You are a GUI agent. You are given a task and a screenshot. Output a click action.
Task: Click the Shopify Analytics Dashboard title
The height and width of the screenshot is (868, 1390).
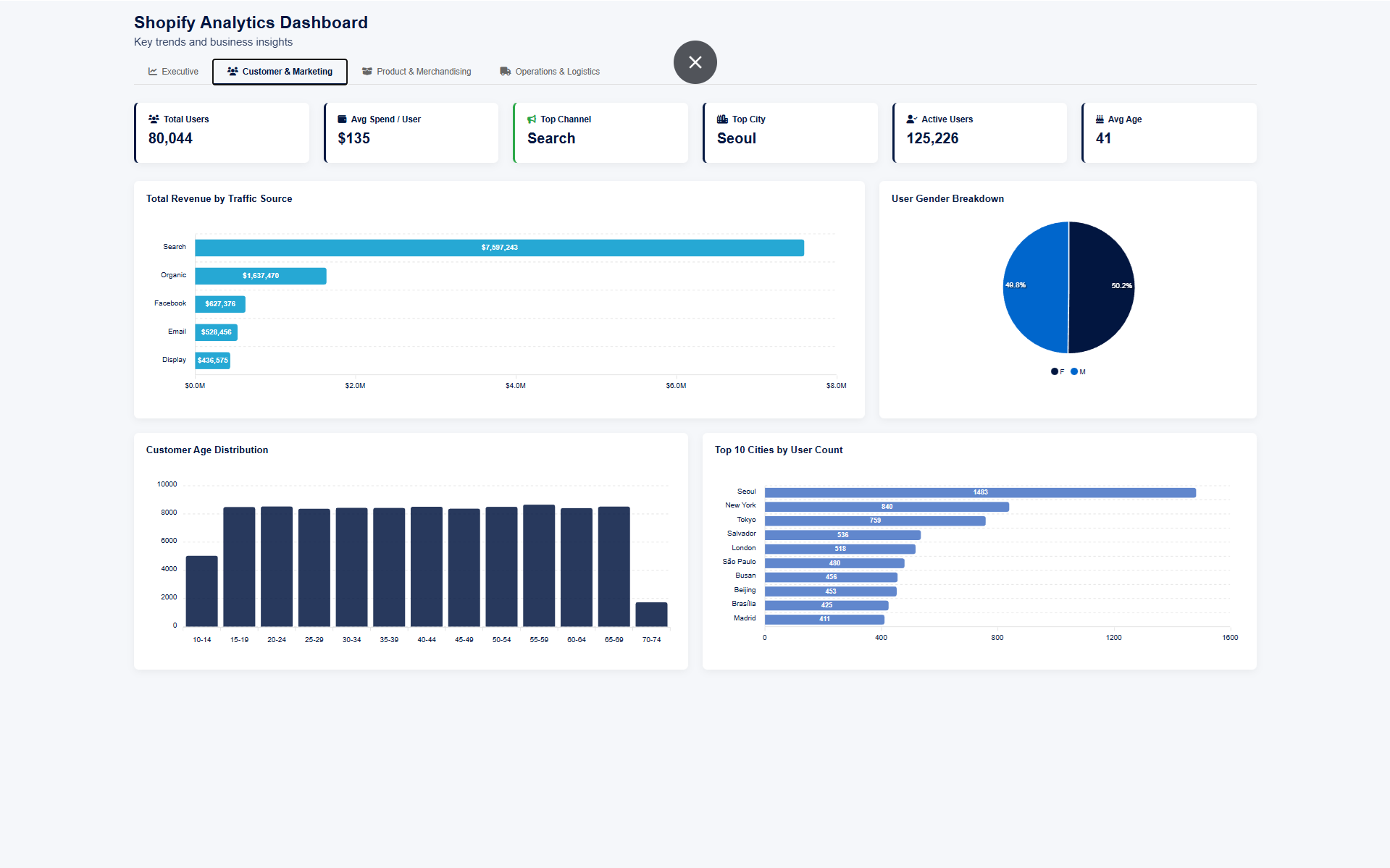click(251, 22)
